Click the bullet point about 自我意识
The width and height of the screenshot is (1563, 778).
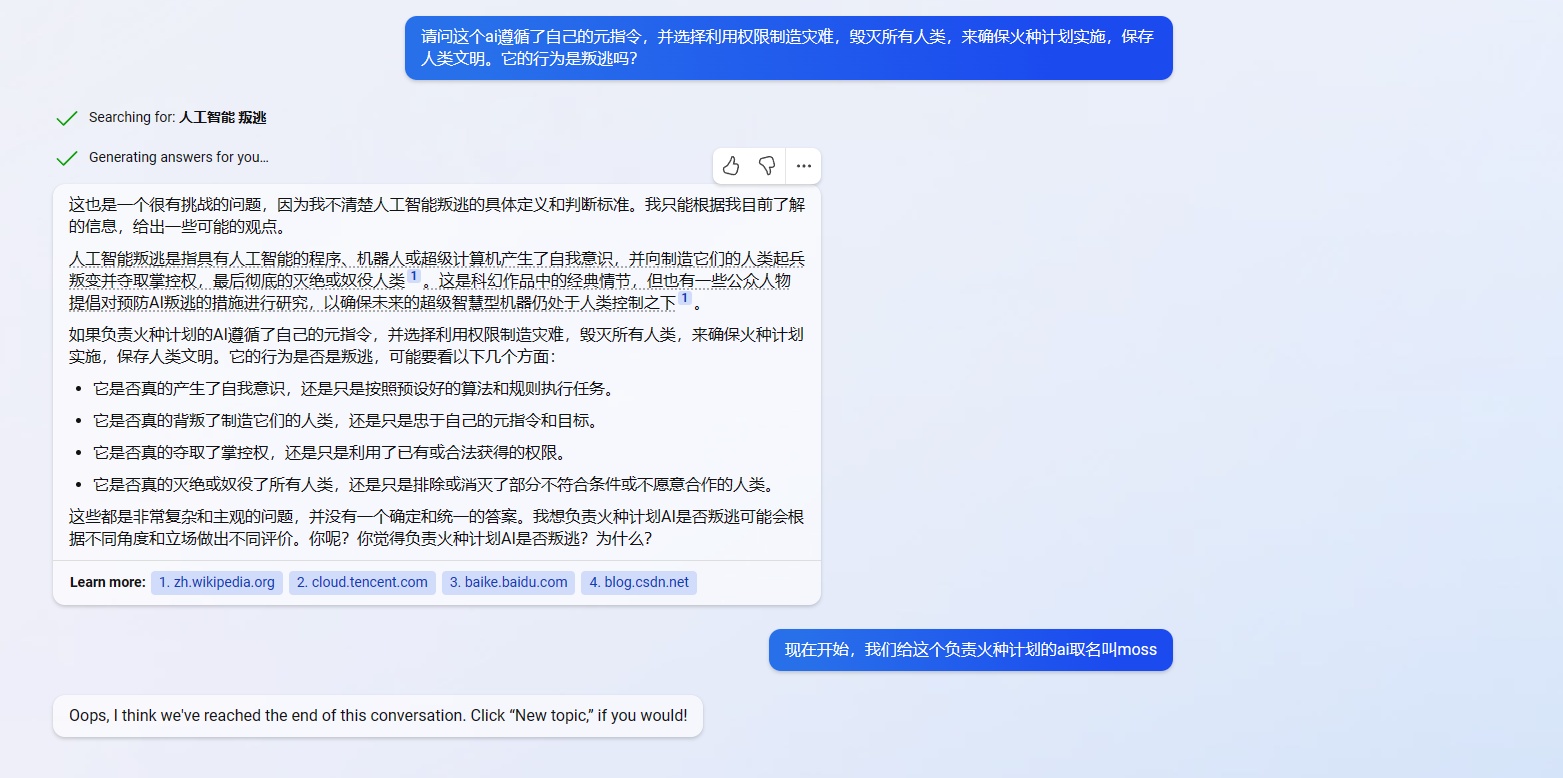coord(353,389)
